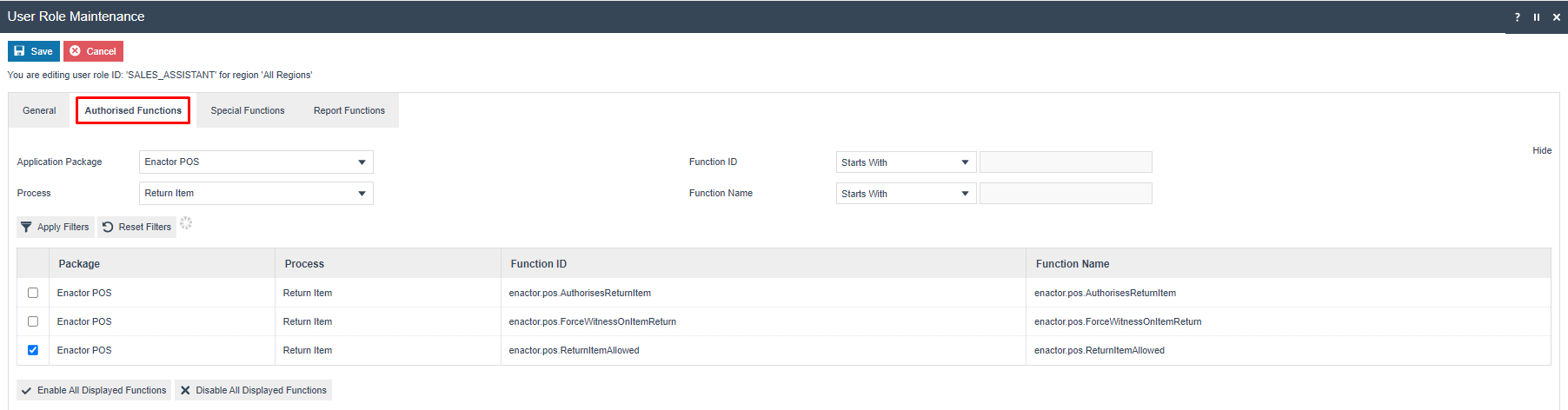Click Enable All Displayed Functions
Image resolution: width=1568 pixels, height=410 pixels.
pos(94,390)
